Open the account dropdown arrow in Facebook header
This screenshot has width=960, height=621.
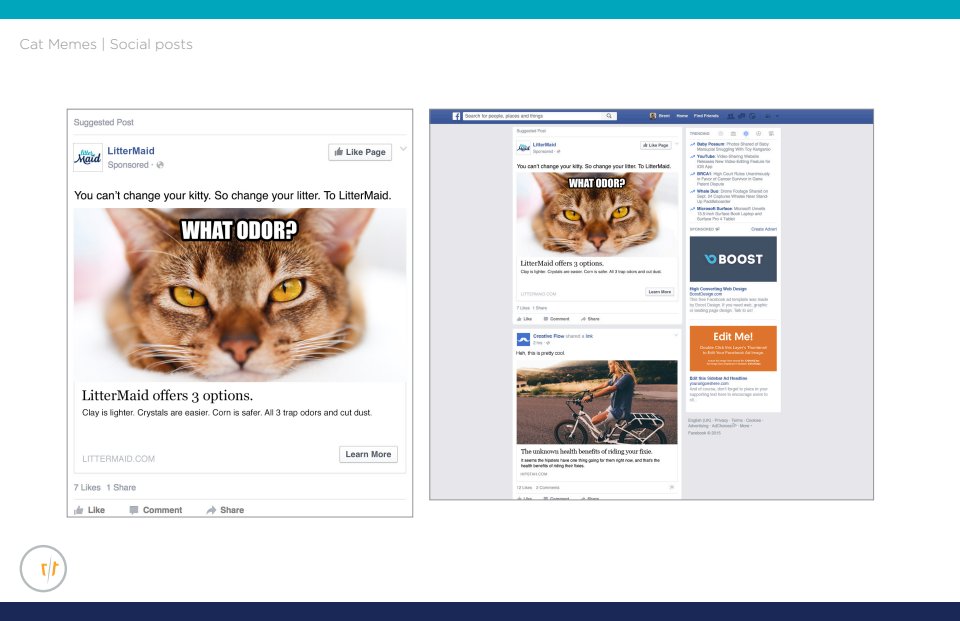point(777,116)
